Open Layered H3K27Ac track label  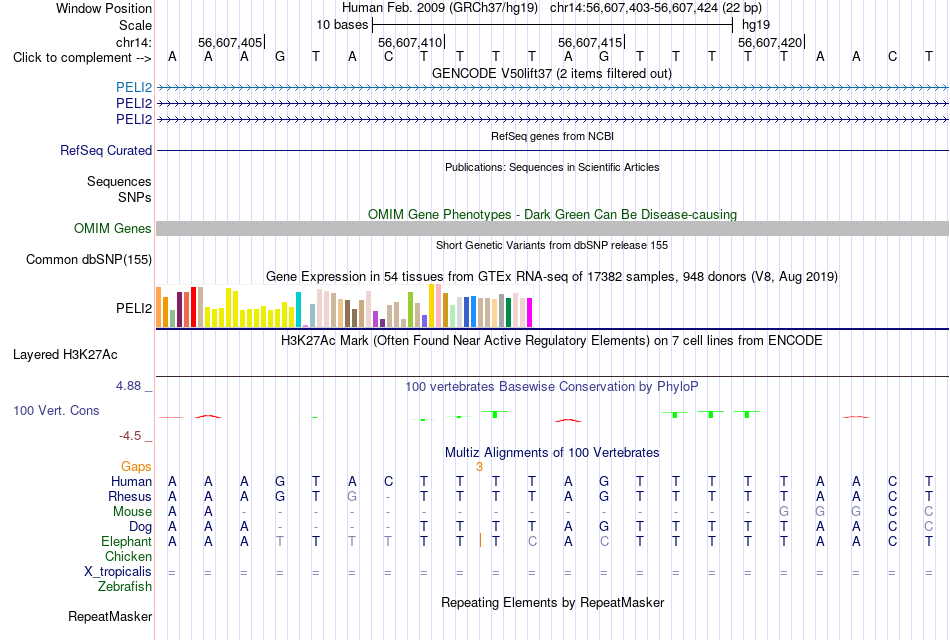pos(65,355)
